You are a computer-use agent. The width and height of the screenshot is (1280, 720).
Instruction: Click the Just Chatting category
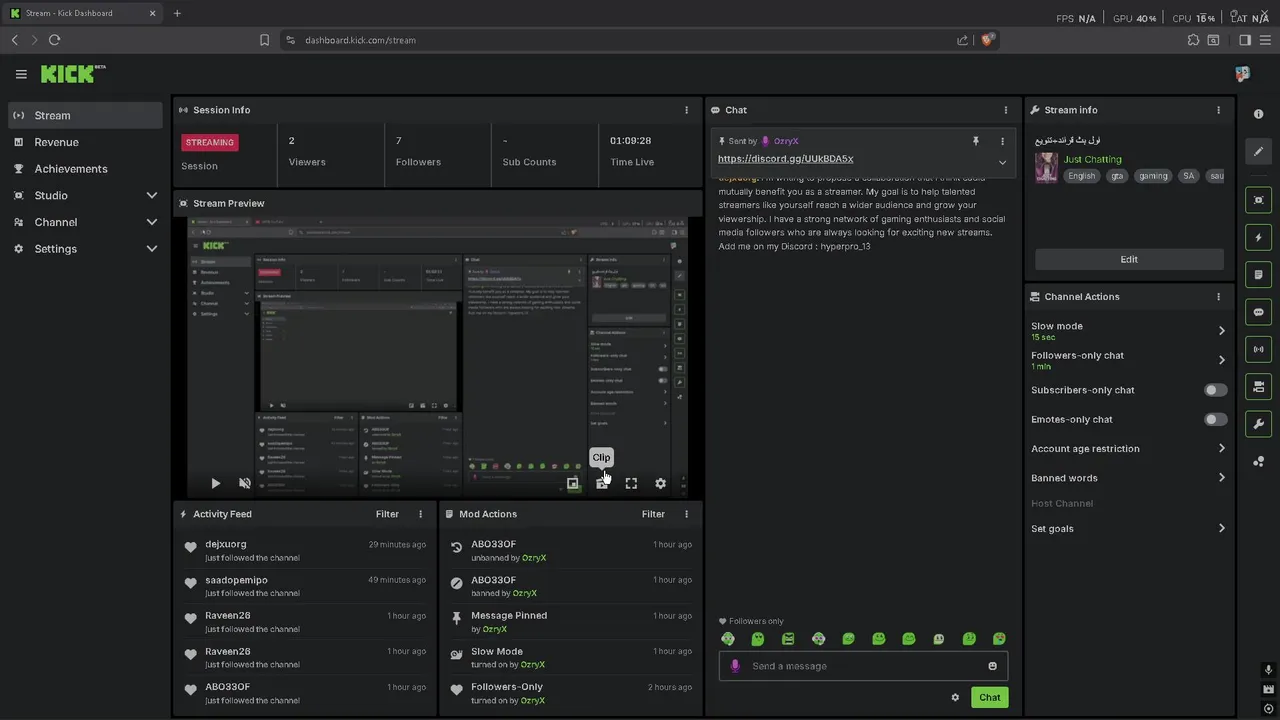pos(1092,159)
